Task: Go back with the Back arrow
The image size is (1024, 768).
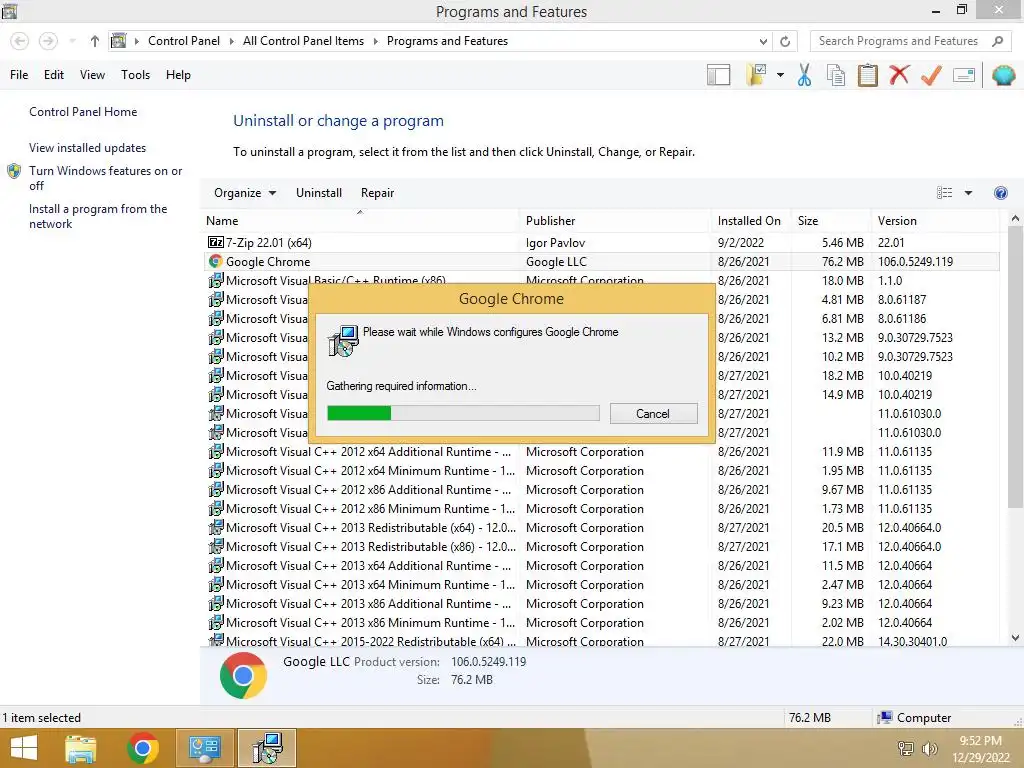Action: point(20,41)
